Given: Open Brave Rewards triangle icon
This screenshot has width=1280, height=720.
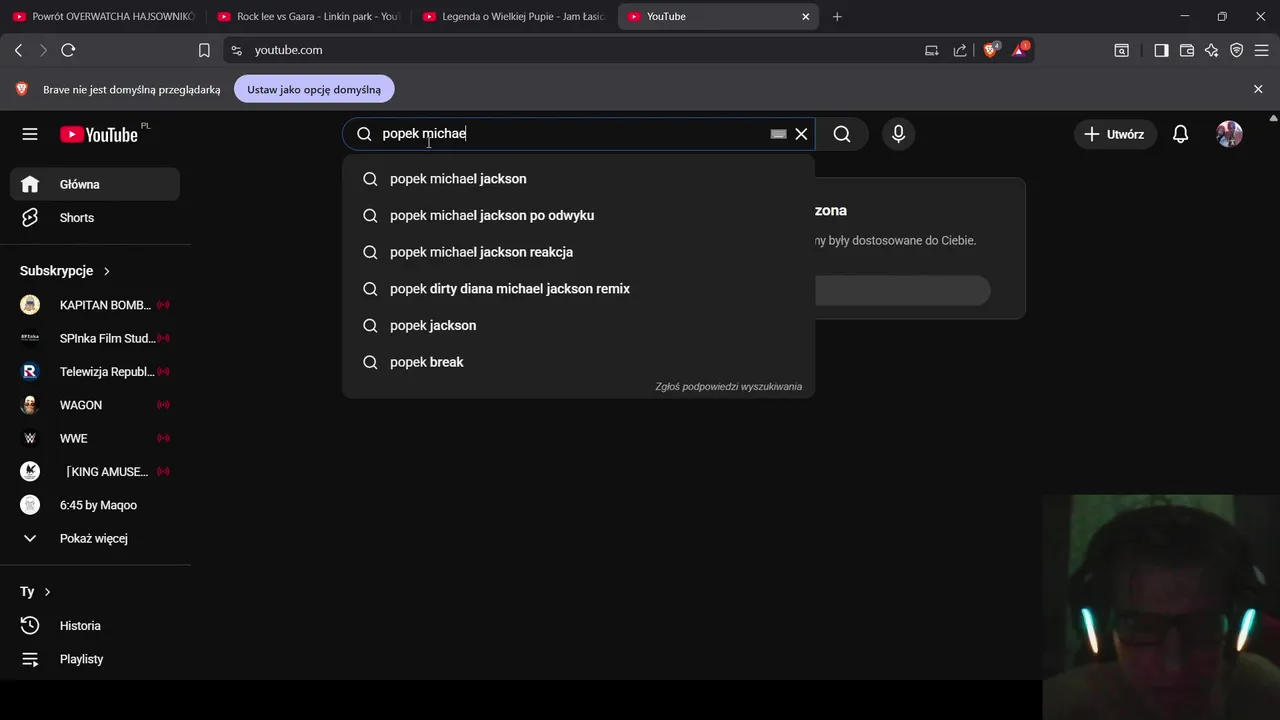Looking at the screenshot, I should (1019, 50).
